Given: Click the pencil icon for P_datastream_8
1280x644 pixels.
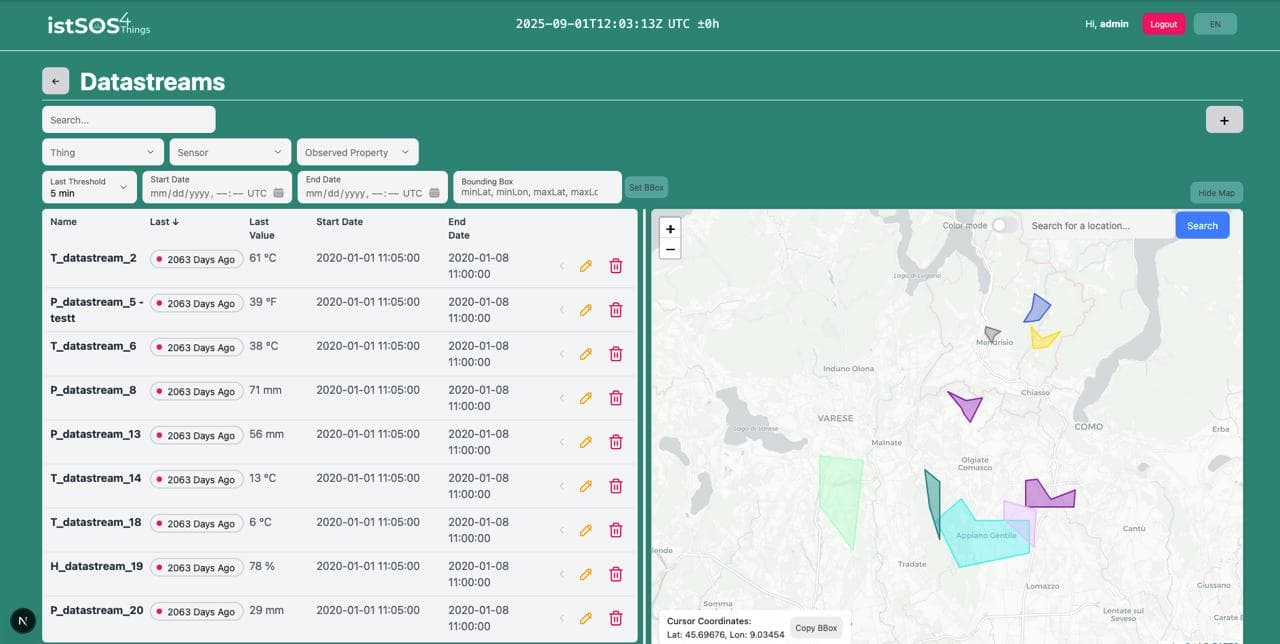Looking at the screenshot, I should [586, 398].
